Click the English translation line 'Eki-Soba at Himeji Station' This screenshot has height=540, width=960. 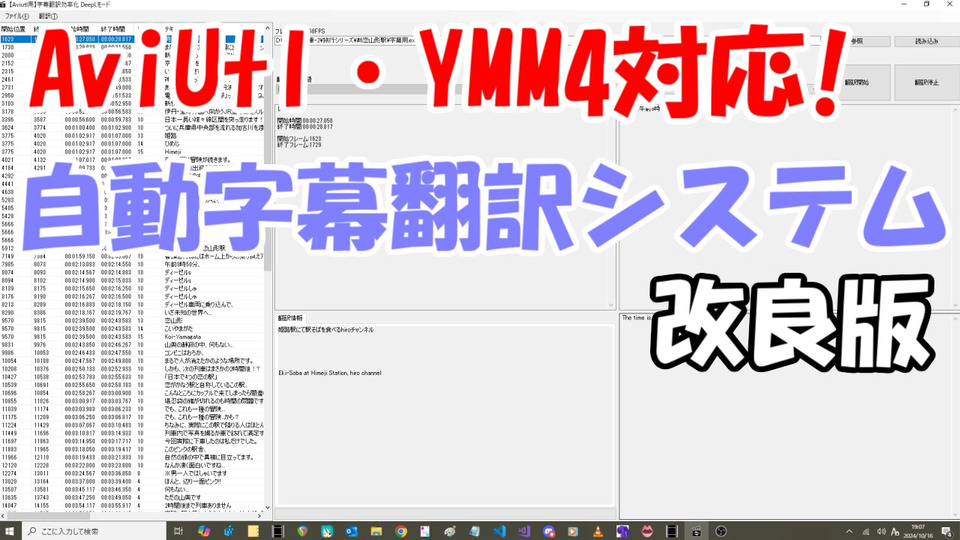coord(329,373)
